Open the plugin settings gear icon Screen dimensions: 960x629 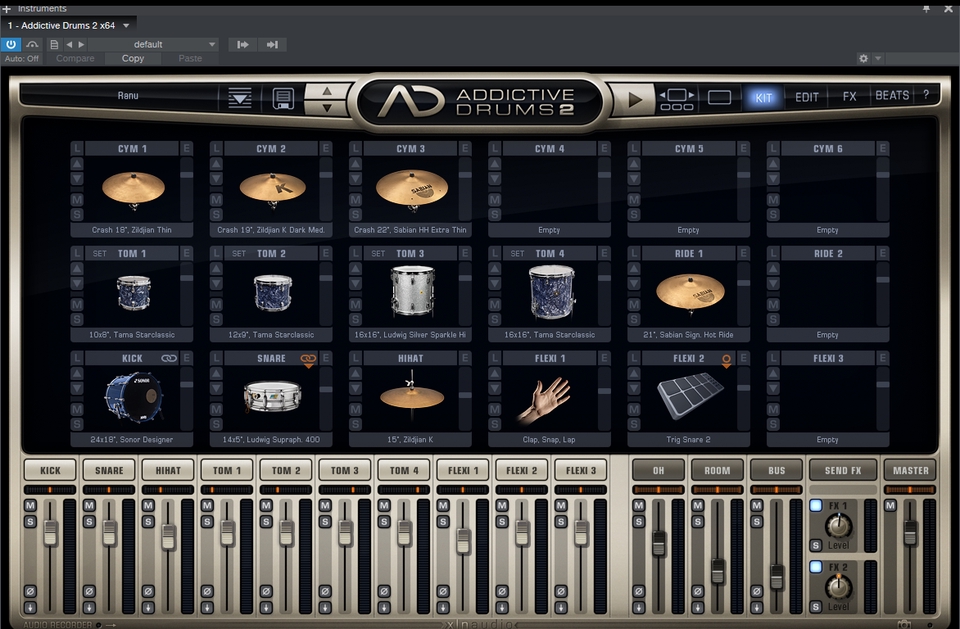863,58
